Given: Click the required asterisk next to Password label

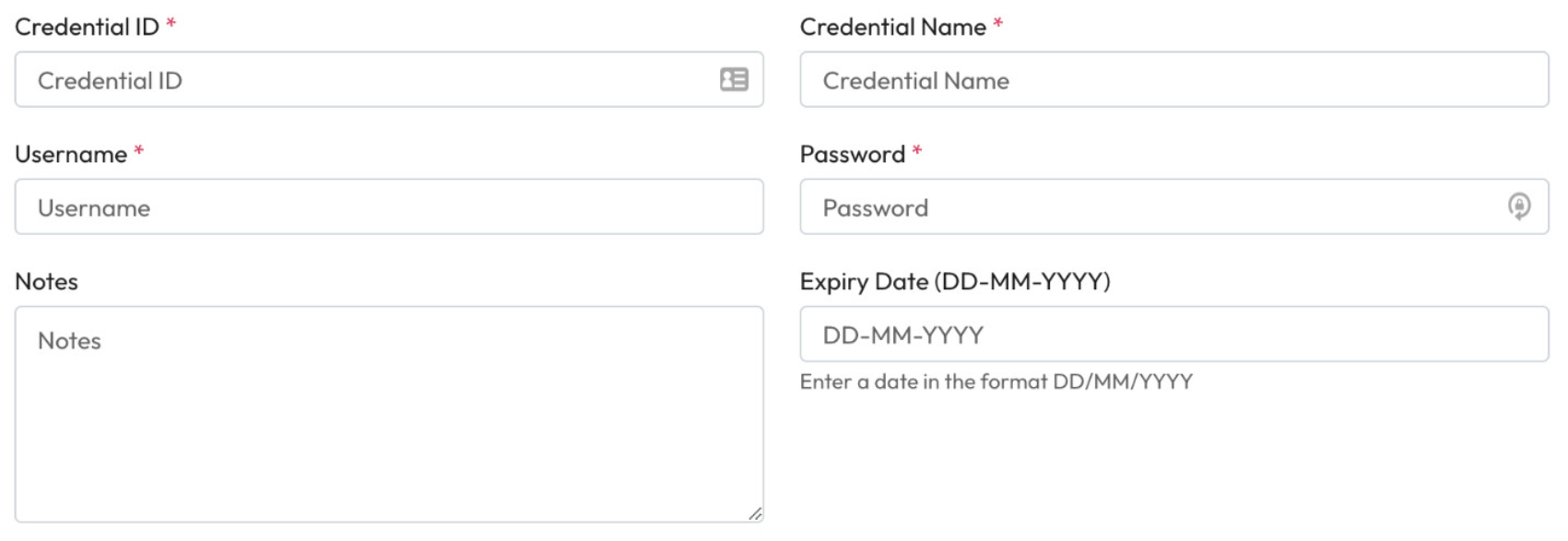Looking at the screenshot, I should pos(916,152).
